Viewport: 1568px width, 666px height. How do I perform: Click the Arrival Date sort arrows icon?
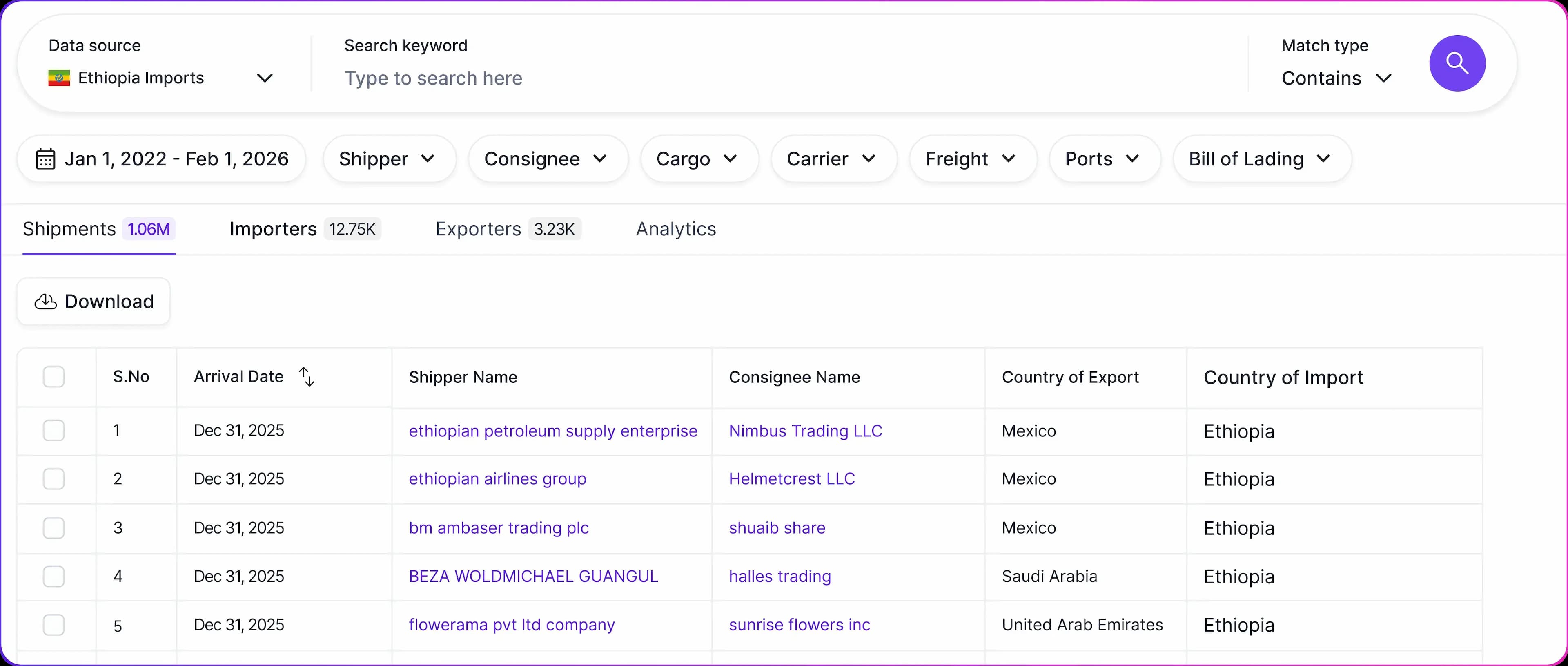(x=307, y=377)
